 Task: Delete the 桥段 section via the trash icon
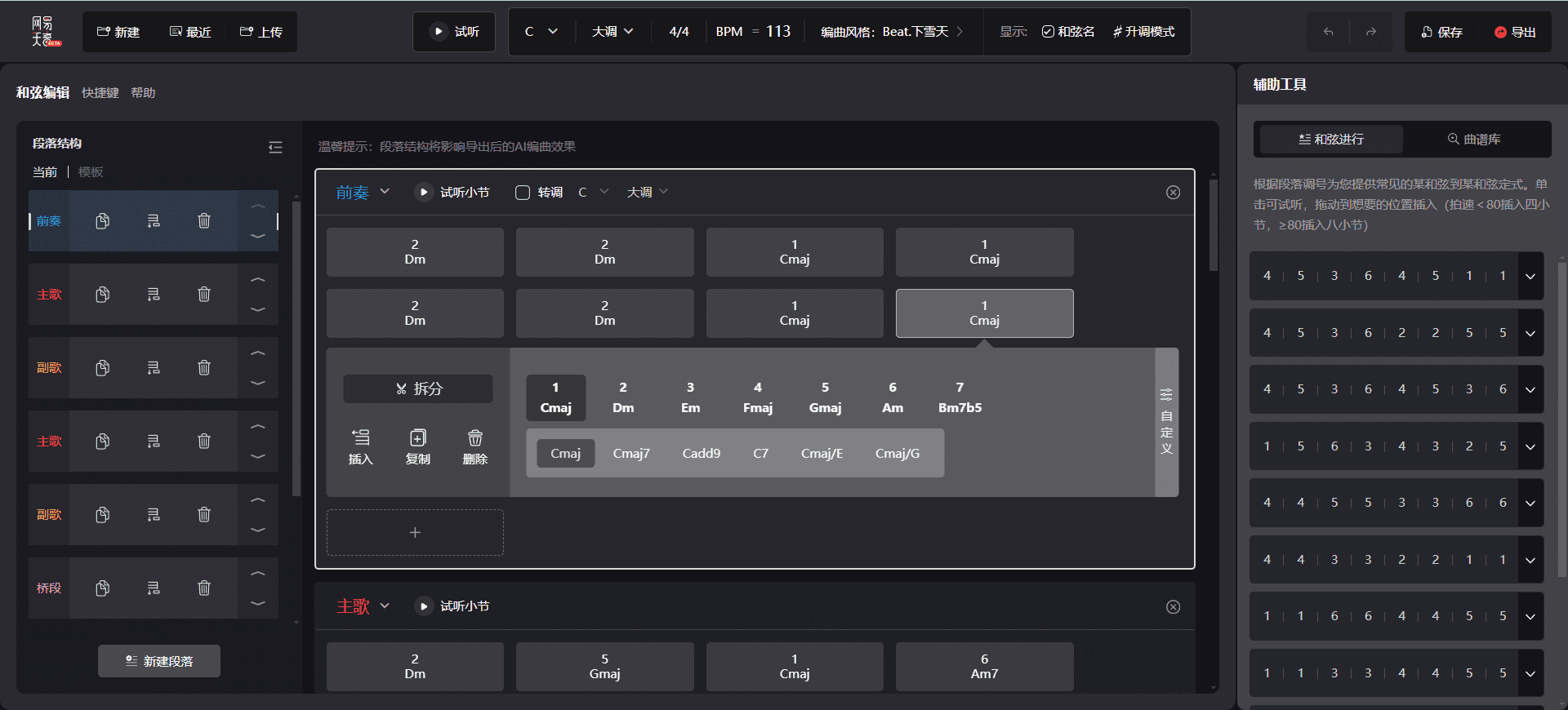[x=204, y=588]
